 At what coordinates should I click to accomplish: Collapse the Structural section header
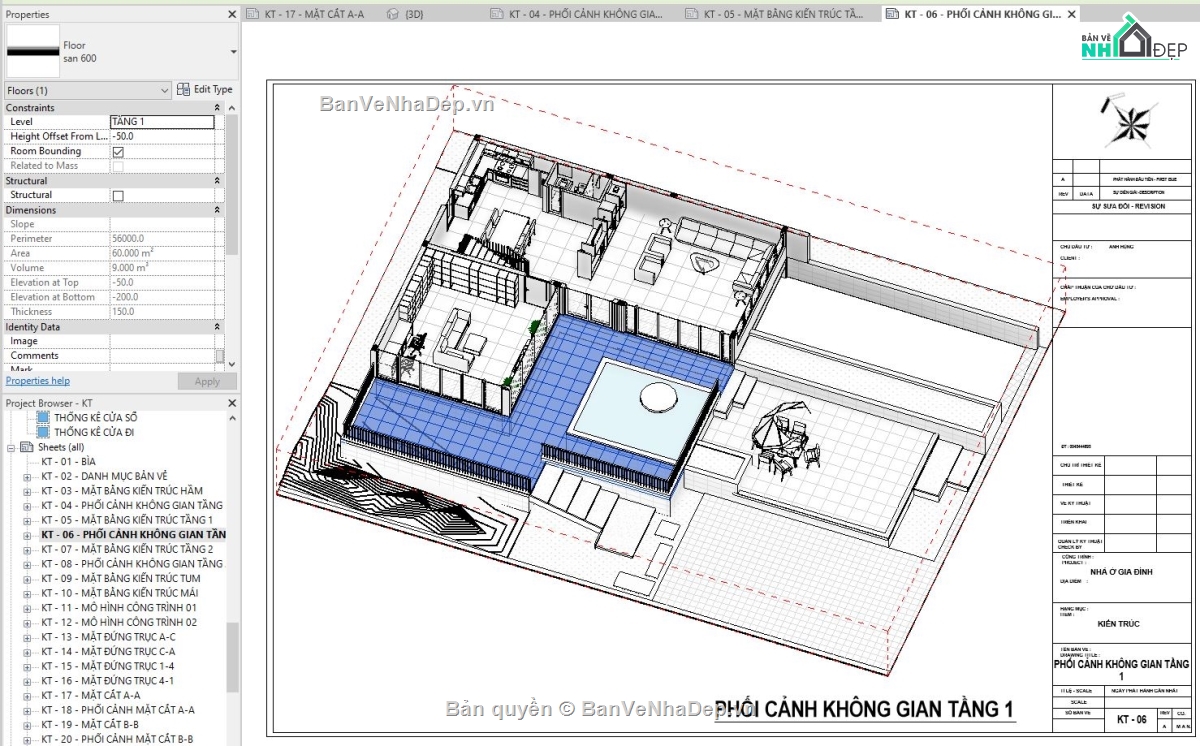[x=217, y=180]
